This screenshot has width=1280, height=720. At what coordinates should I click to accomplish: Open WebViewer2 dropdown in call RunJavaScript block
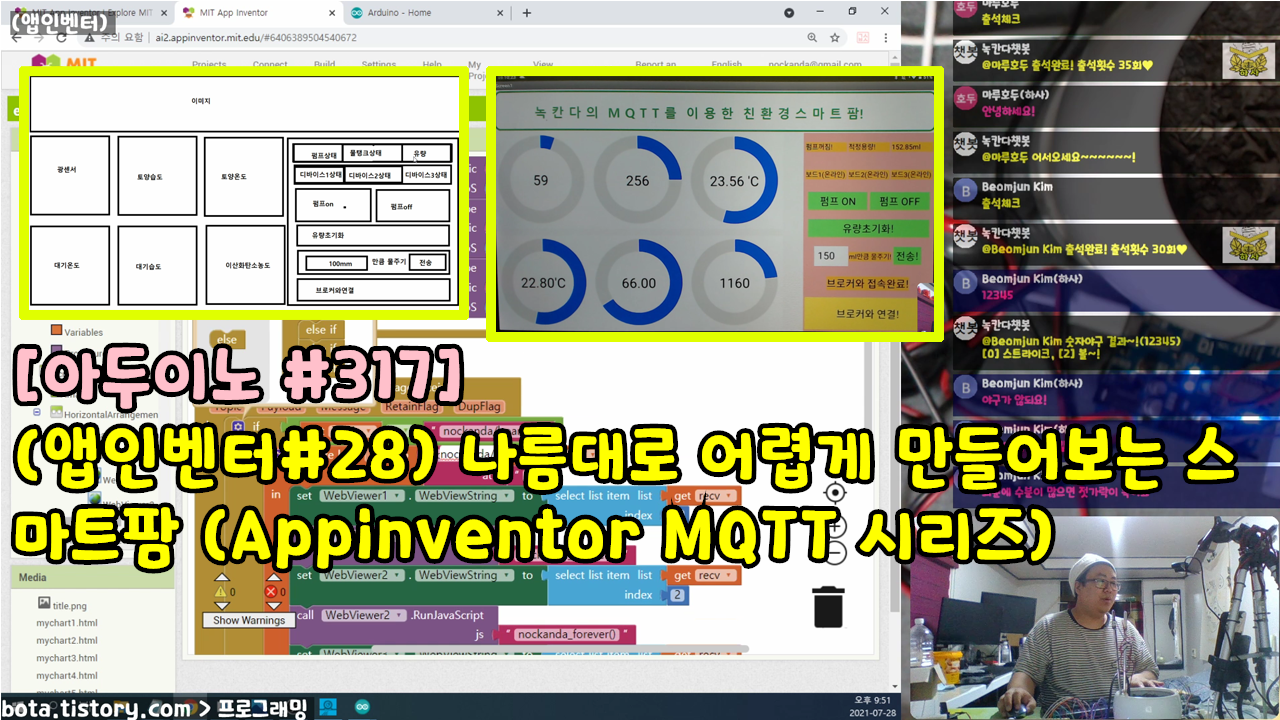point(363,615)
